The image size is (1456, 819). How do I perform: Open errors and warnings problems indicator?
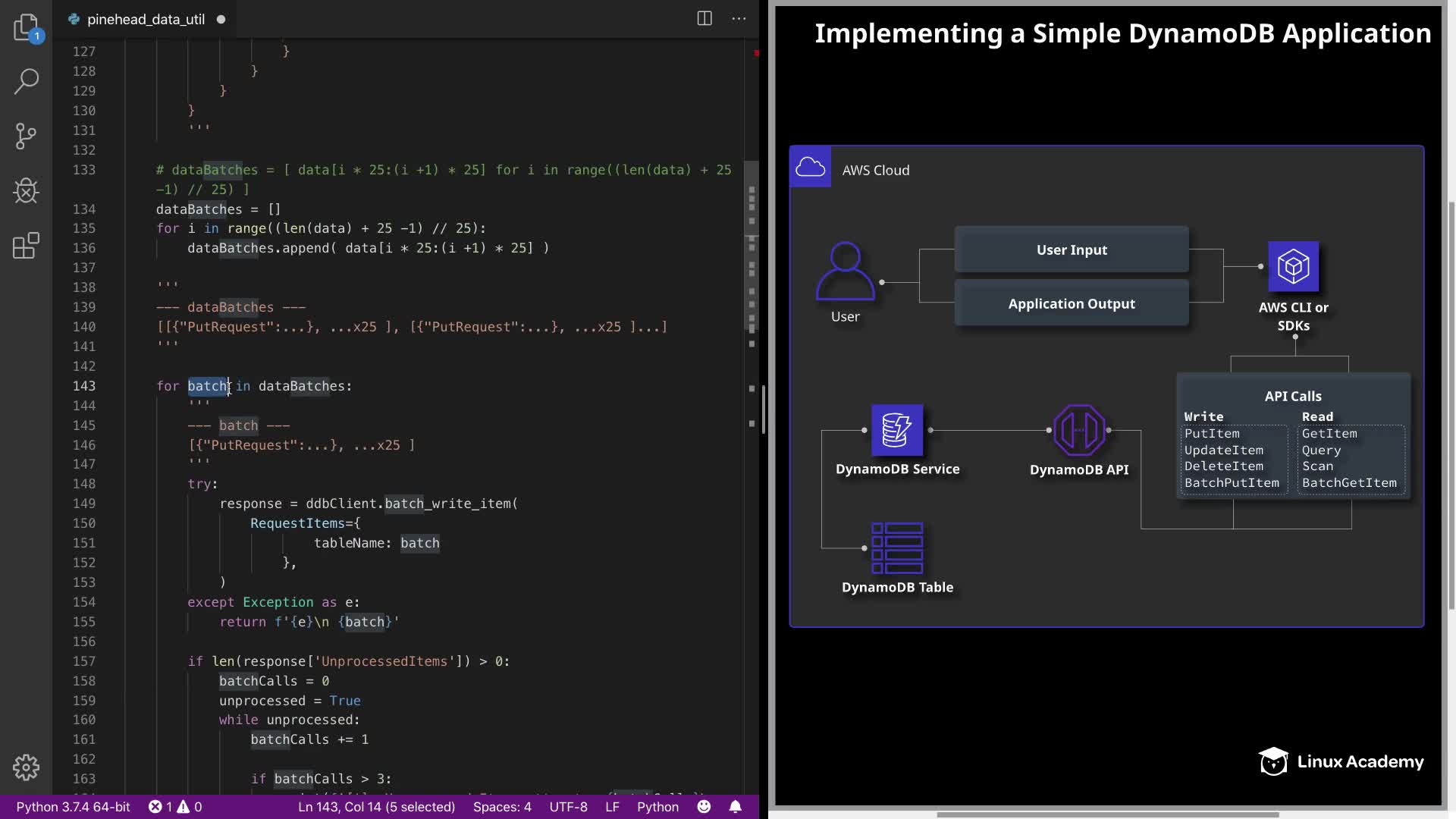175,807
